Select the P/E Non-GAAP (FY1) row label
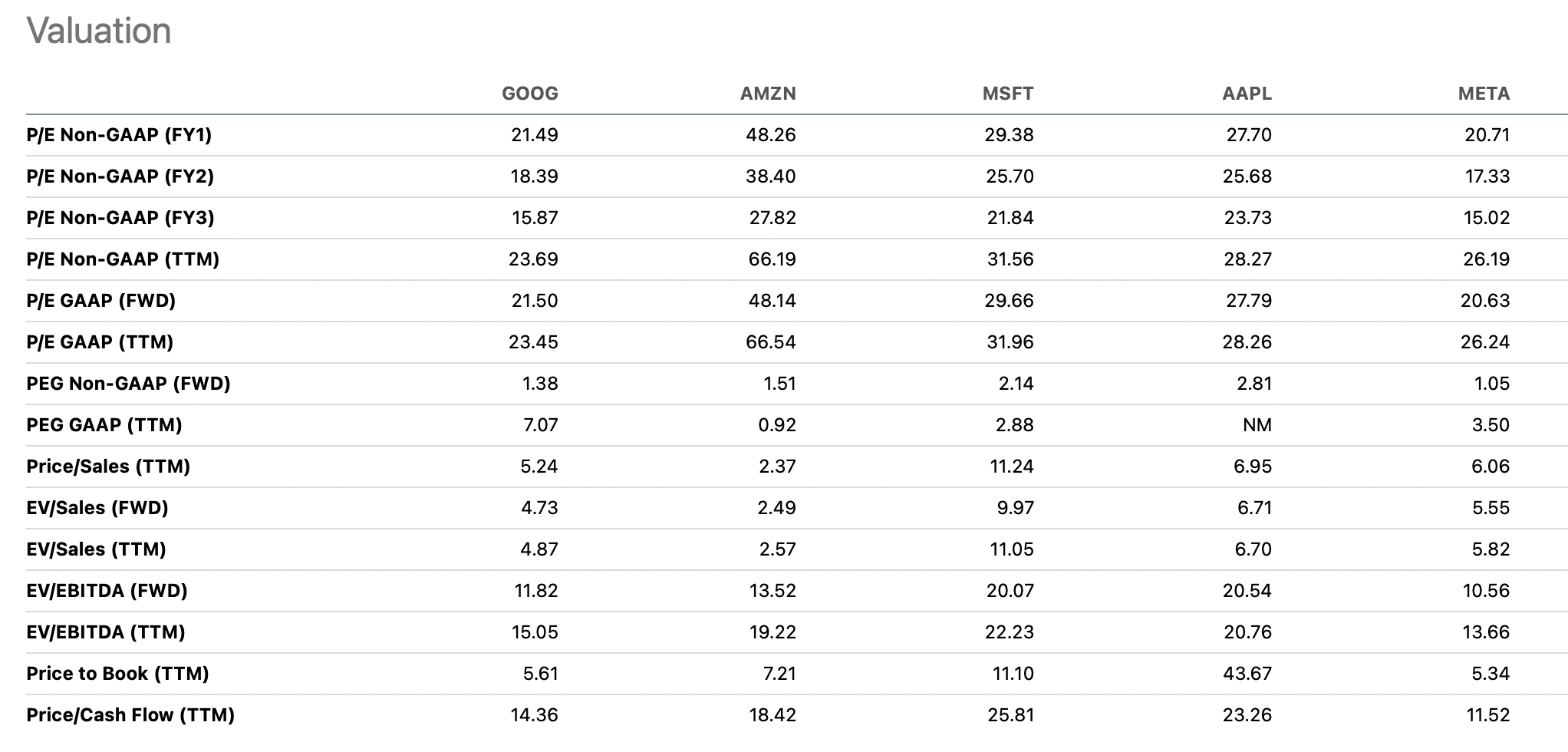 (x=119, y=135)
